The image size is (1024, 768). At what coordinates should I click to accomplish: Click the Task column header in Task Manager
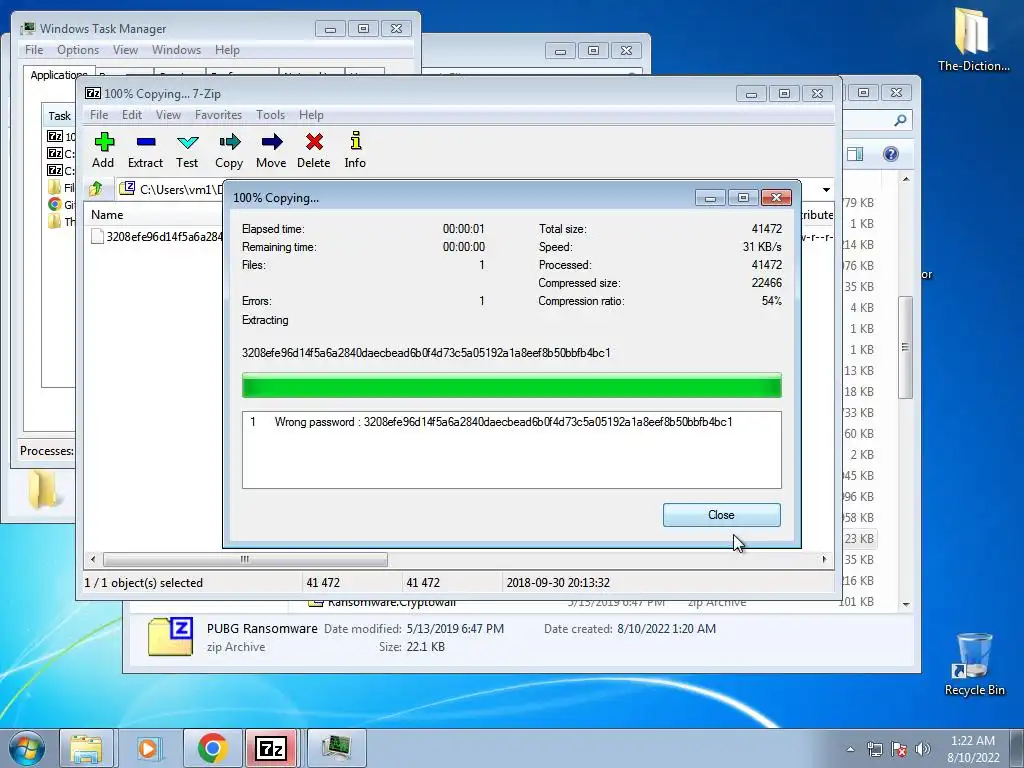pyautogui.click(x=59, y=116)
